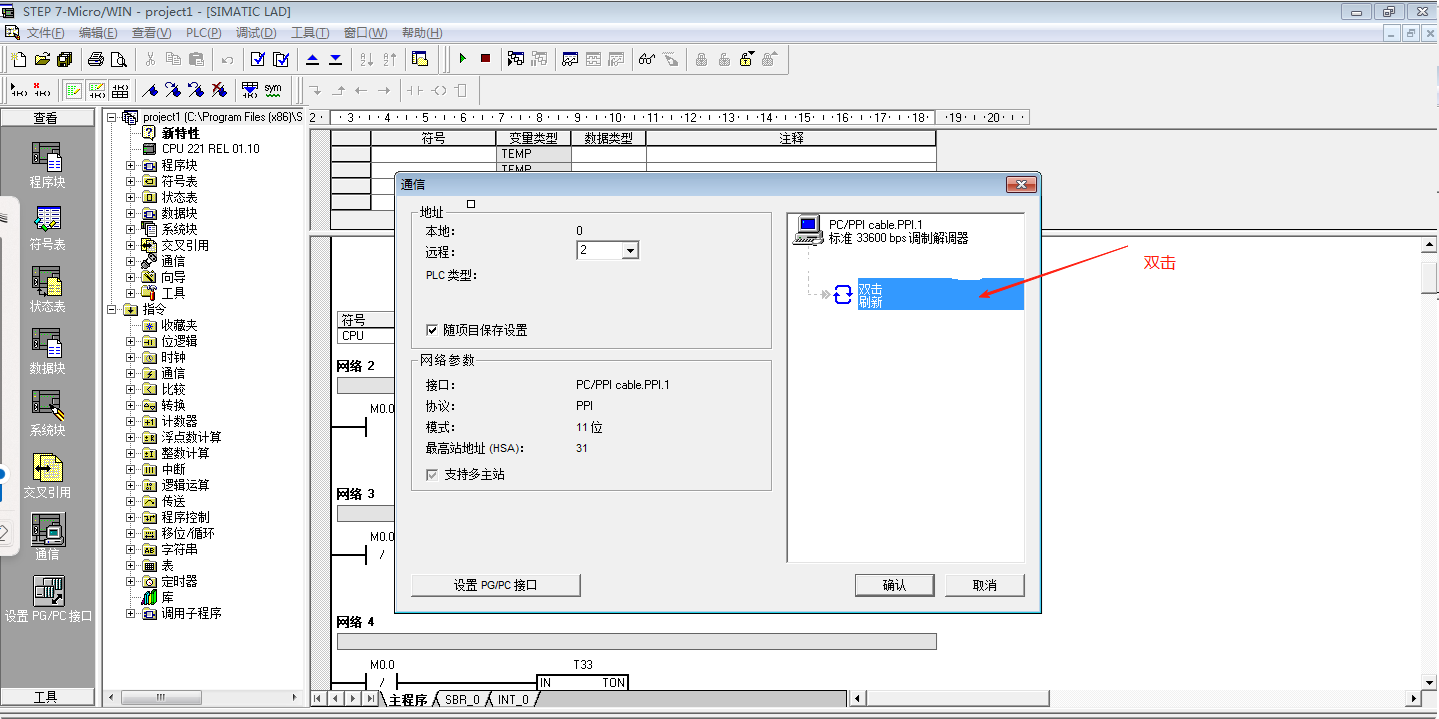Image resolution: width=1439 pixels, height=719 pixels.
Task: Click the Insert Network toolbar icon
Action: (19, 90)
